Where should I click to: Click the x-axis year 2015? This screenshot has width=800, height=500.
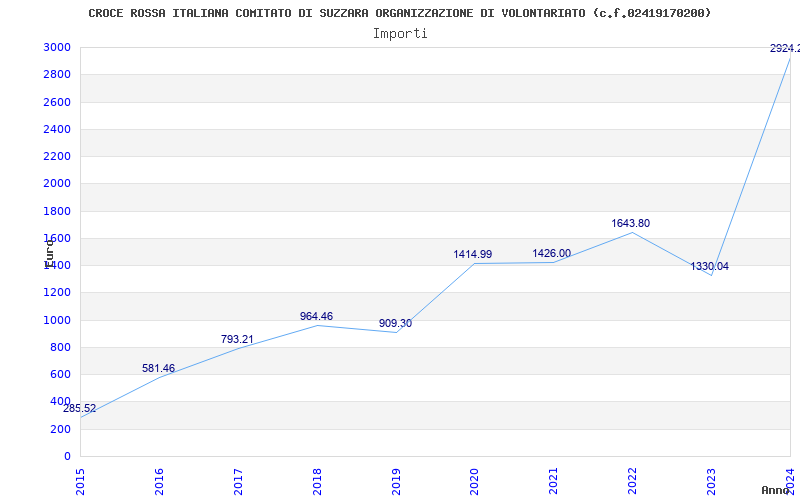pos(80,482)
